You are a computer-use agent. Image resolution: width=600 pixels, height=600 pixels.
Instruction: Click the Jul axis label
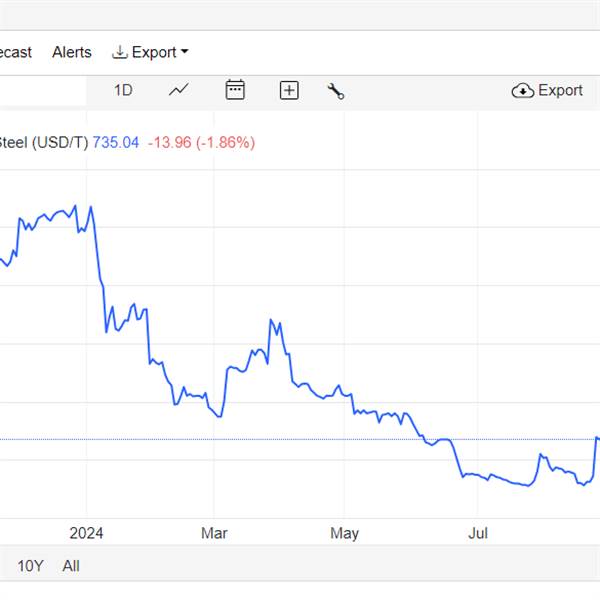[478, 533]
